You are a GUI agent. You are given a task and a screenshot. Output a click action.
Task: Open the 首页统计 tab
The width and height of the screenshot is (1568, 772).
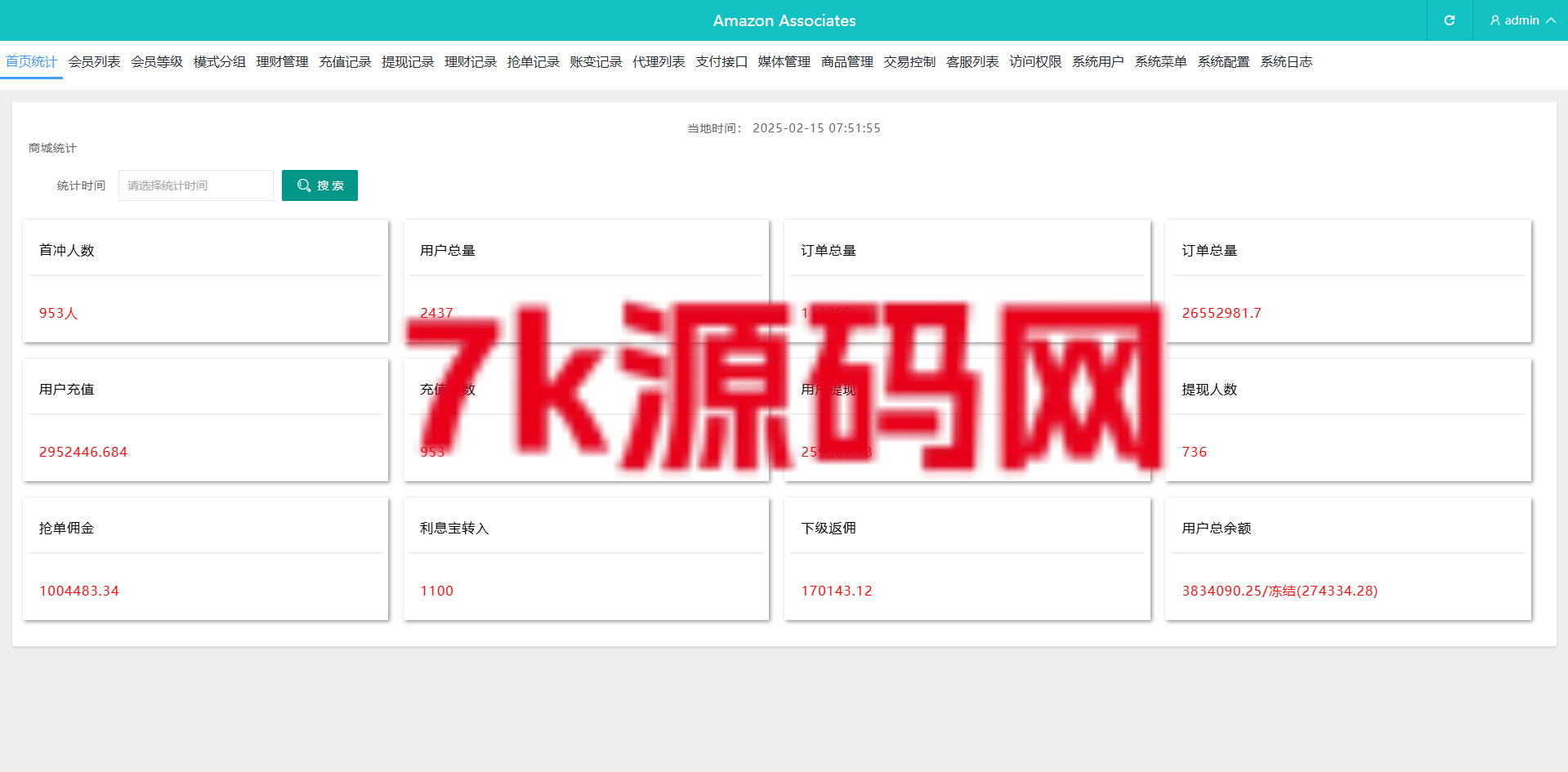(x=31, y=61)
